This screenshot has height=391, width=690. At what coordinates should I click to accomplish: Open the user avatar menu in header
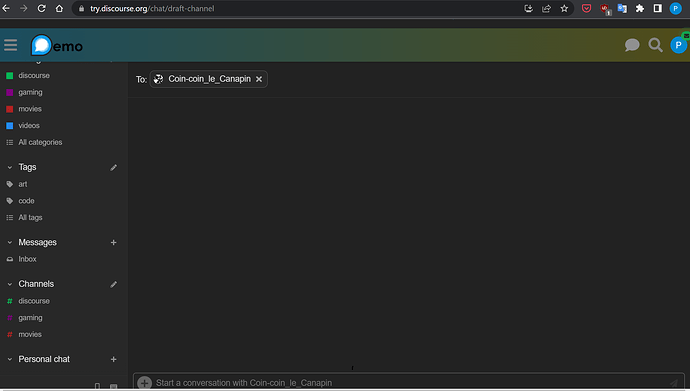(678, 45)
